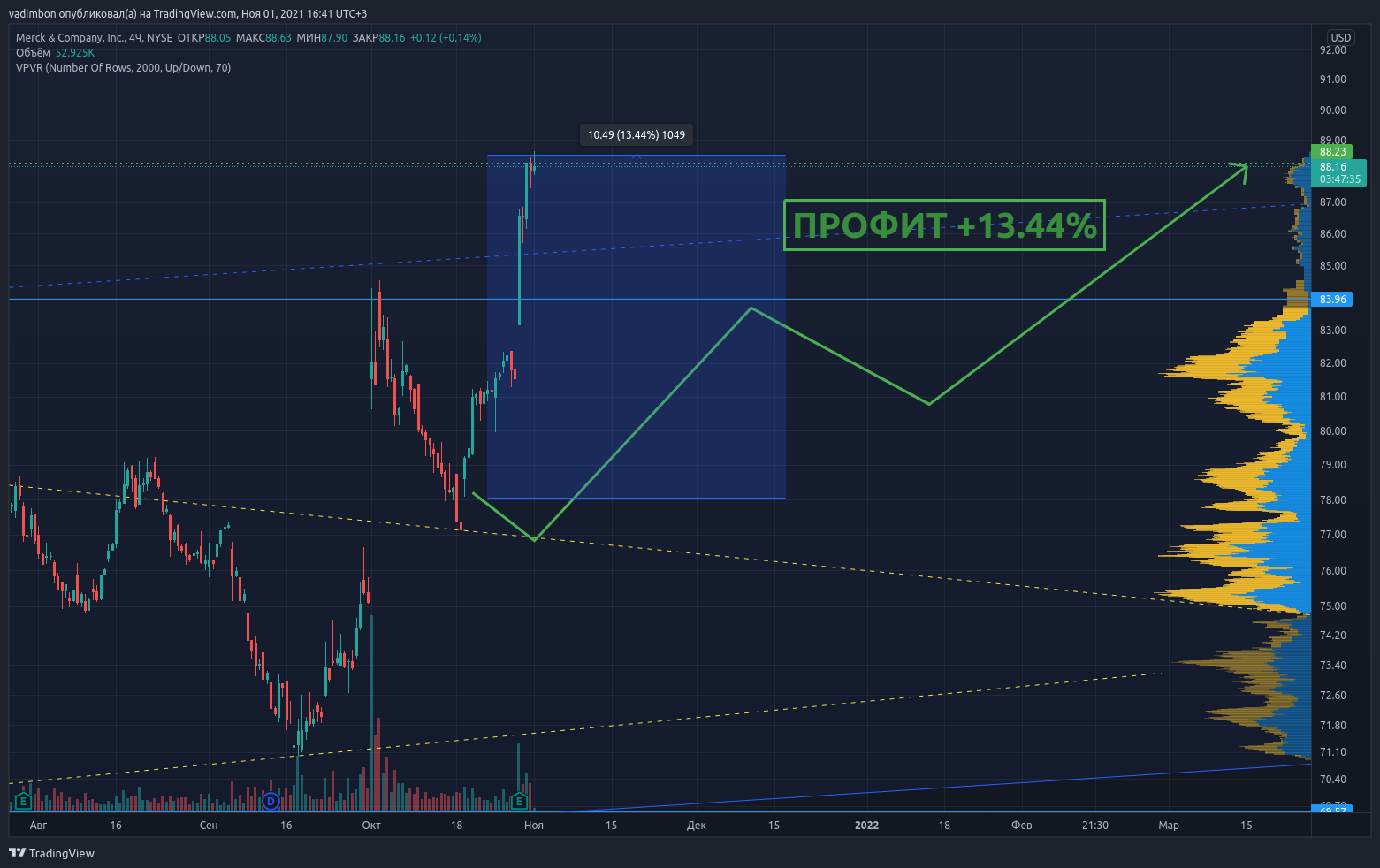The height and width of the screenshot is (868, 1380).
Task: Click the Ноя label on time axis
Action: coord(534,826)
